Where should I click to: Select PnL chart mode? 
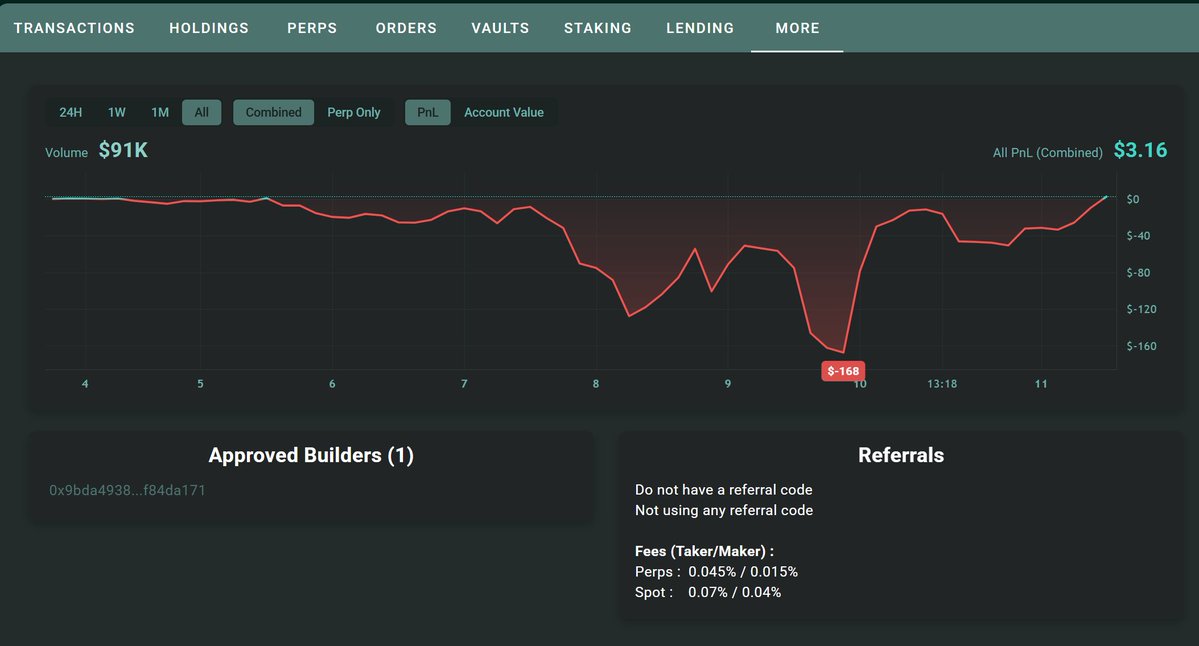tap(427, 112)
